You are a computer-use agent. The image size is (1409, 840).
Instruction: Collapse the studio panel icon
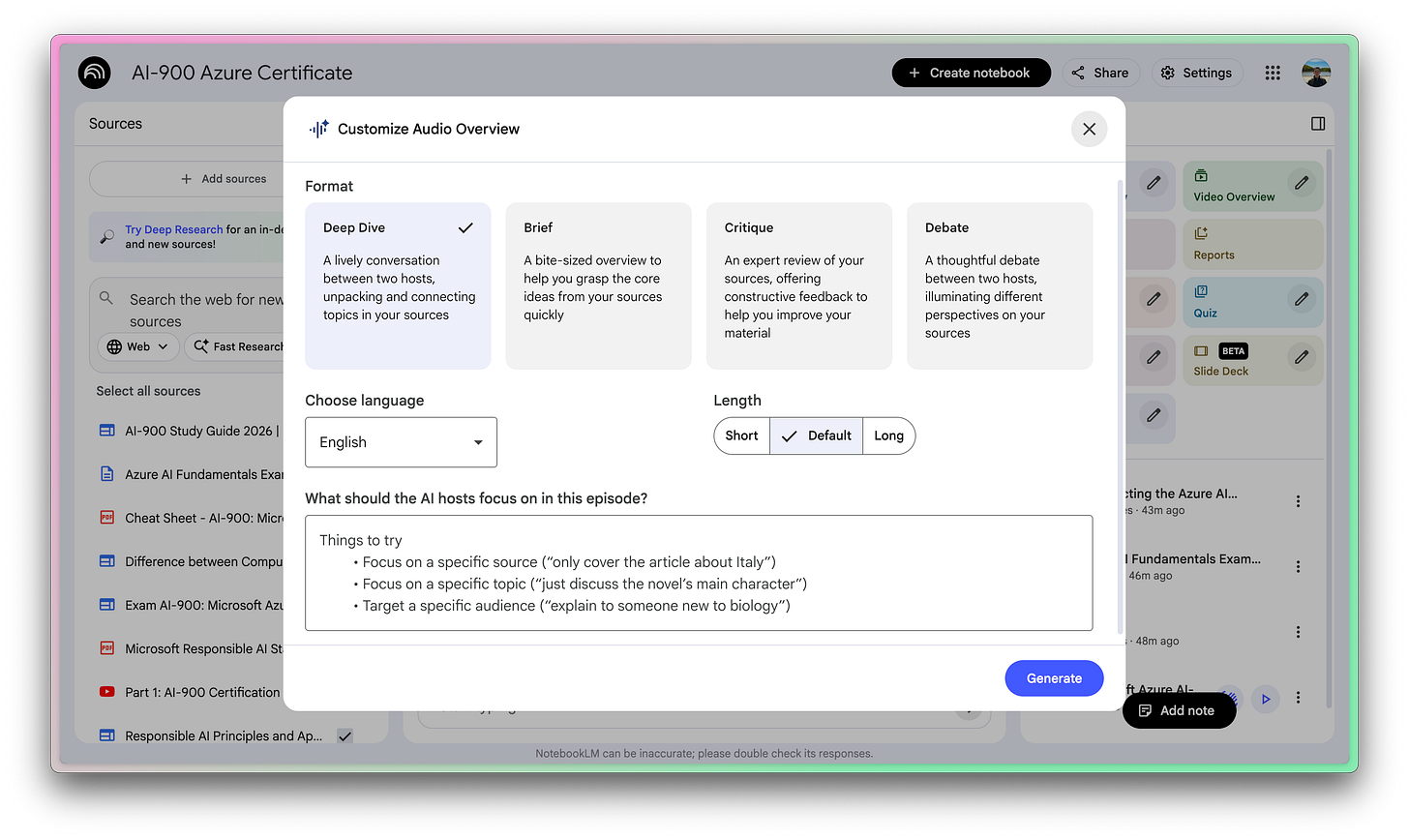pyautogui.click(x=1318, y=124)
